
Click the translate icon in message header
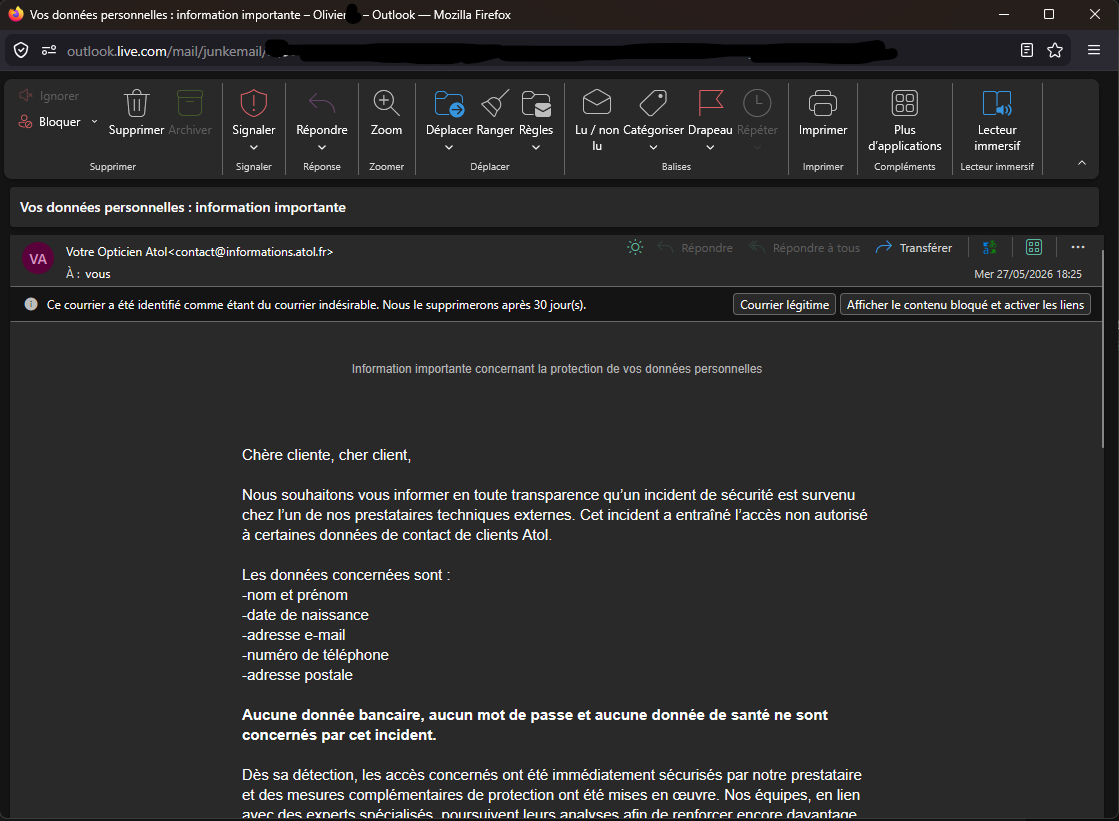pos(990,248)
